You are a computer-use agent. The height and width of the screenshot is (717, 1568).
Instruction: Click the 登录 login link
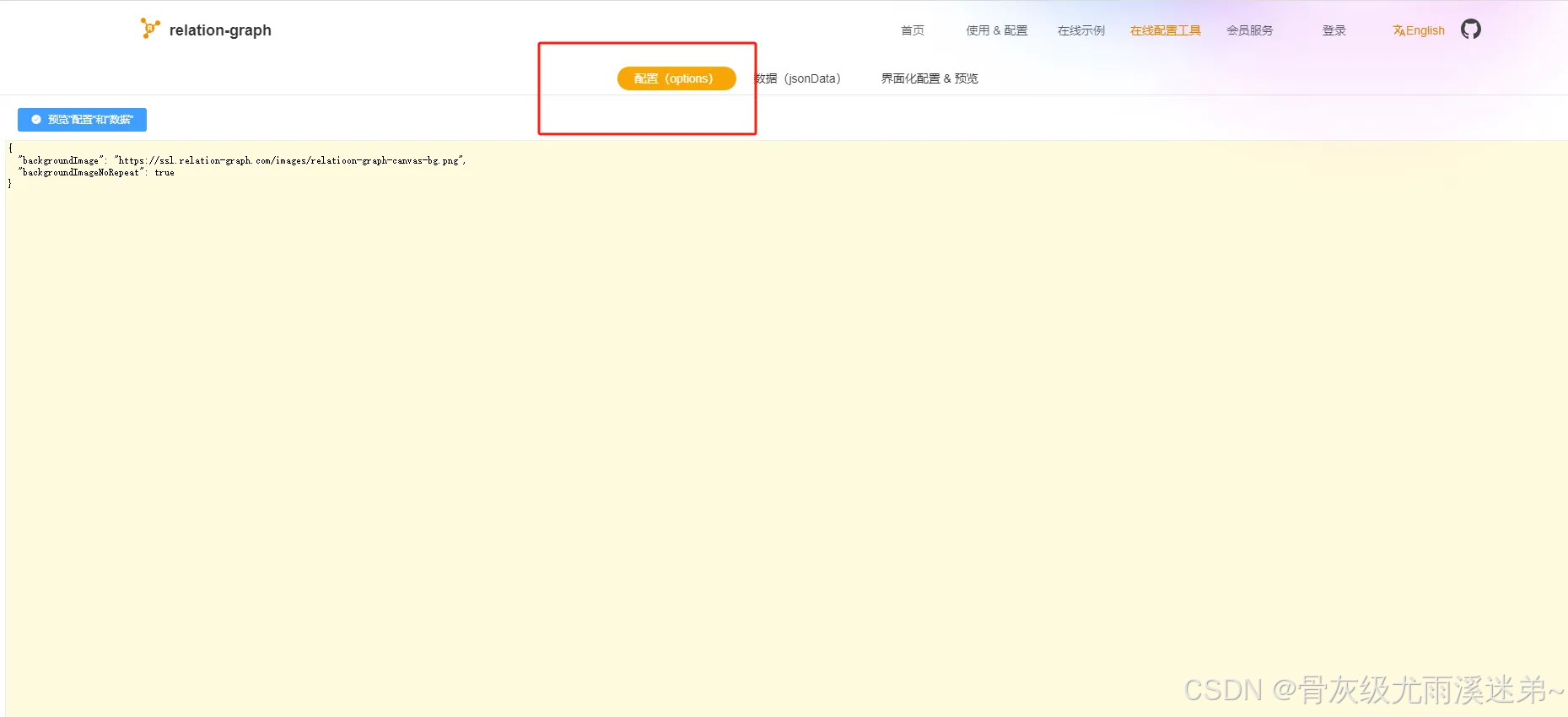[x=1334, y=30]
